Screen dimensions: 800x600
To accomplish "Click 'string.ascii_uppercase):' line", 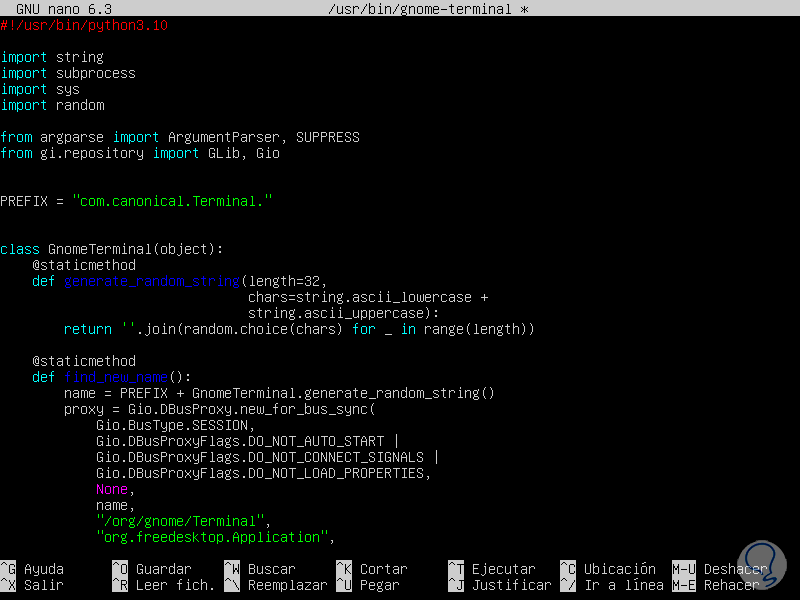I will pos(343,313).
